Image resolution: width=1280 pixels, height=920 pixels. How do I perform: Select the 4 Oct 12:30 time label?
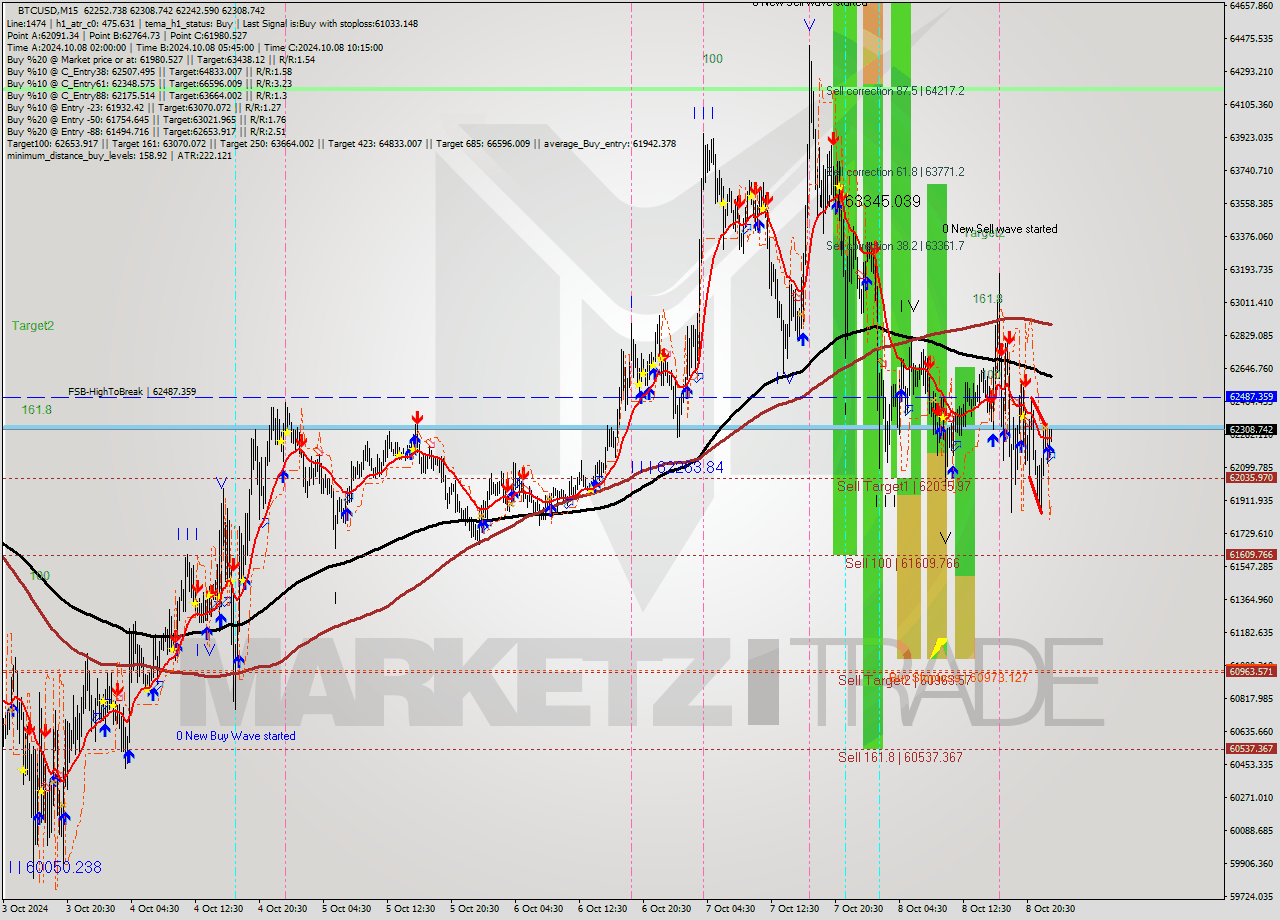pos(219,909)
